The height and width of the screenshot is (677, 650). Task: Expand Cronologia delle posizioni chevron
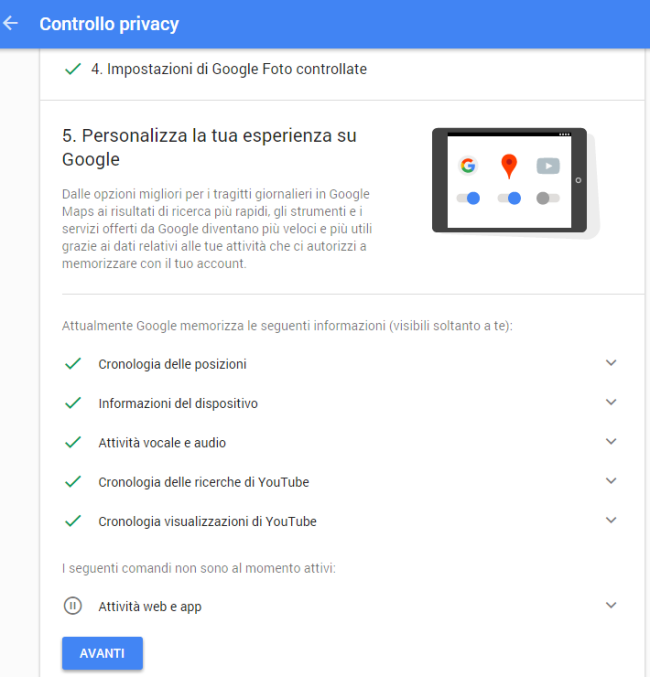tap(611, 363)
